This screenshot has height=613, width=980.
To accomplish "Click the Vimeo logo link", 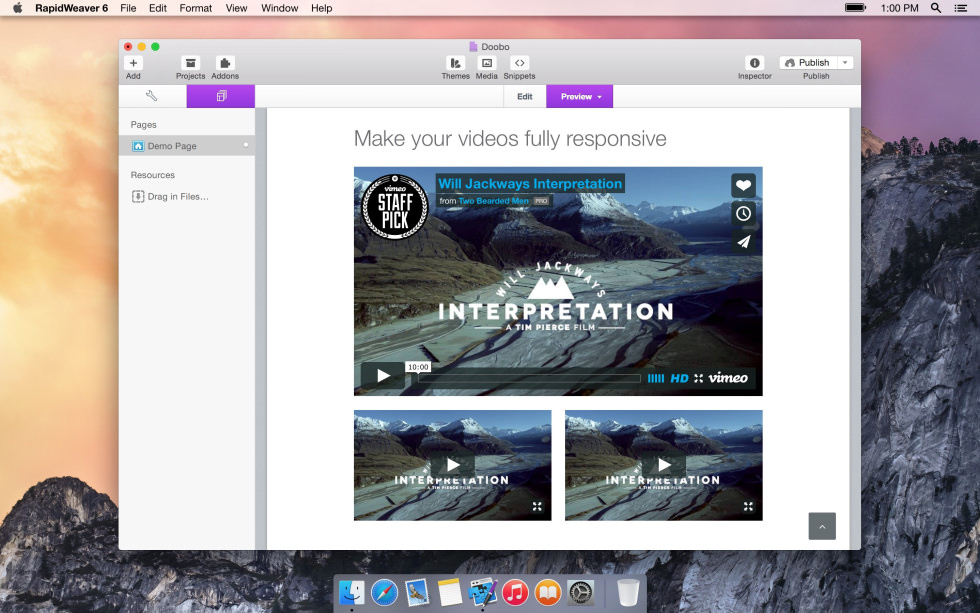I will (728, 377).
